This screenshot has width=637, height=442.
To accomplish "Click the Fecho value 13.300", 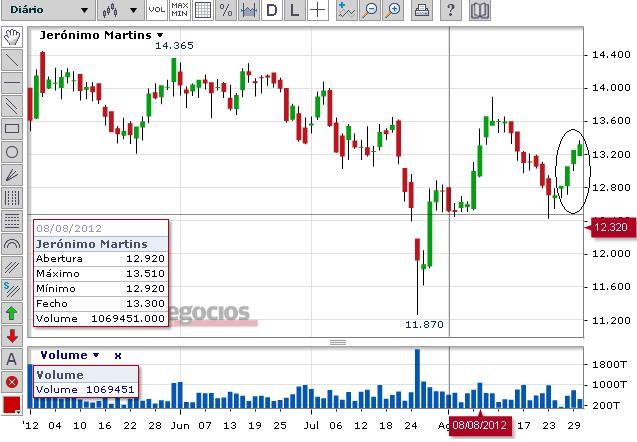I will tap(145, 303).
